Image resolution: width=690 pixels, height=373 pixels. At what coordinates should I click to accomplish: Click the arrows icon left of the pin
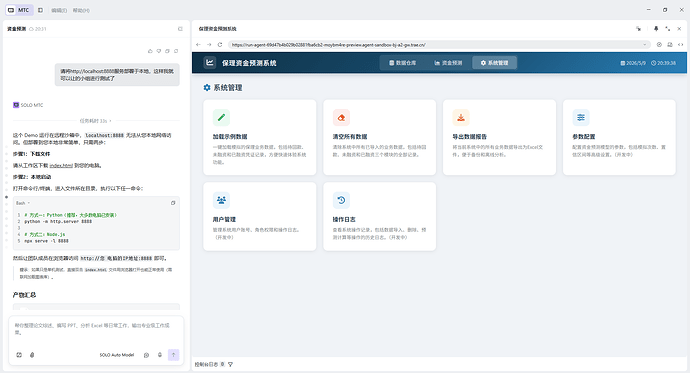(639, 29)
